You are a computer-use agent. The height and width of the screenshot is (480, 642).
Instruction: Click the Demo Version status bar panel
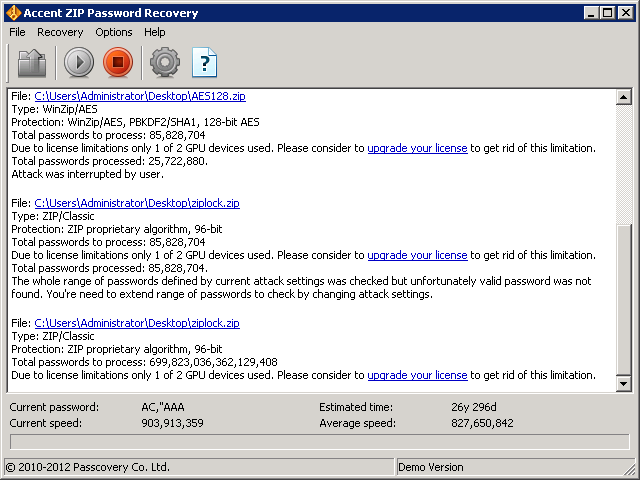pos(430,467)
